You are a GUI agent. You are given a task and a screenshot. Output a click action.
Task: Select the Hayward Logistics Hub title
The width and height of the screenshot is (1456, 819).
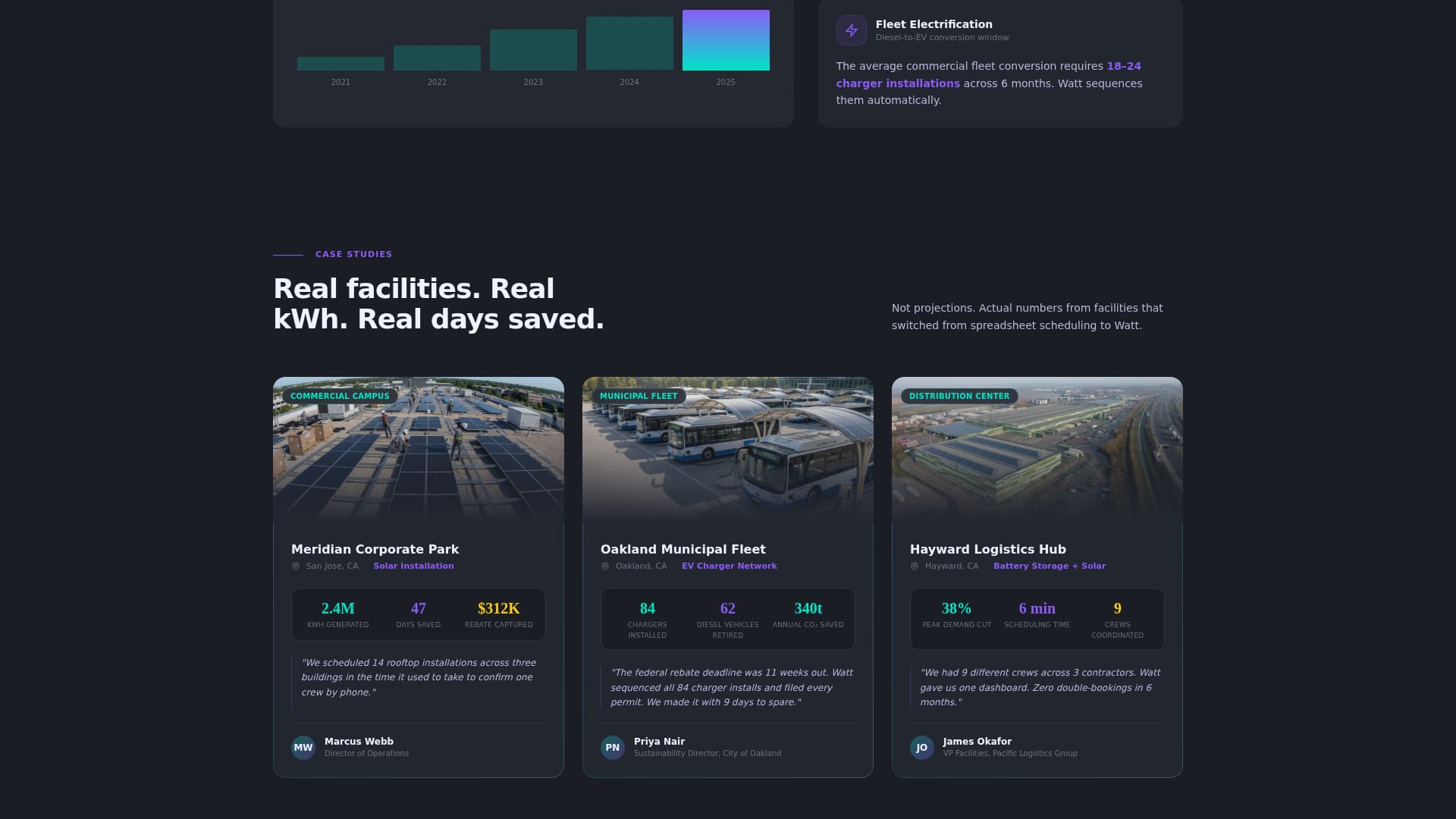point(987,549)
